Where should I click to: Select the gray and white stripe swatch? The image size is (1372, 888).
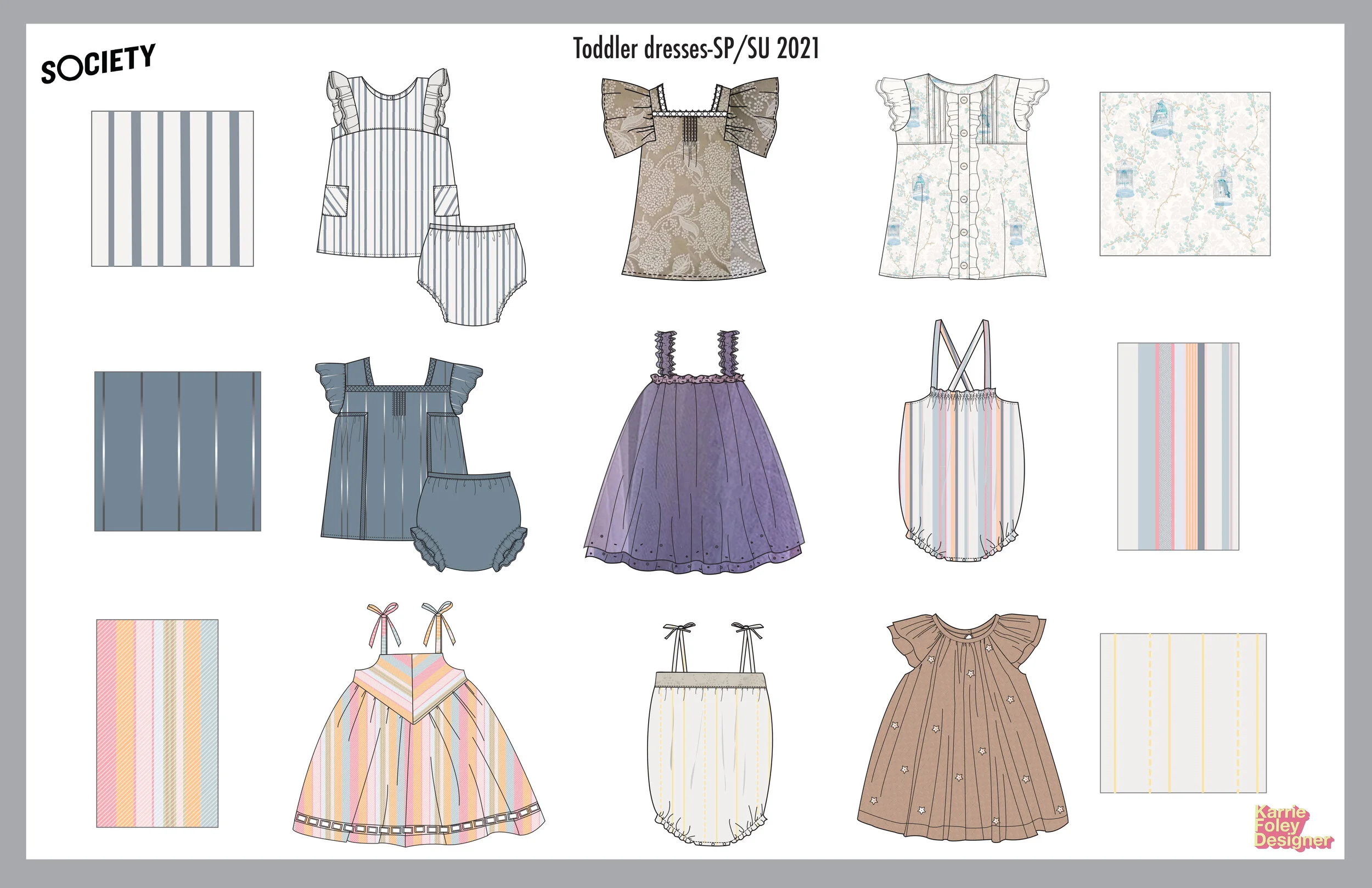pyautogui.click(x=172, y=189)
